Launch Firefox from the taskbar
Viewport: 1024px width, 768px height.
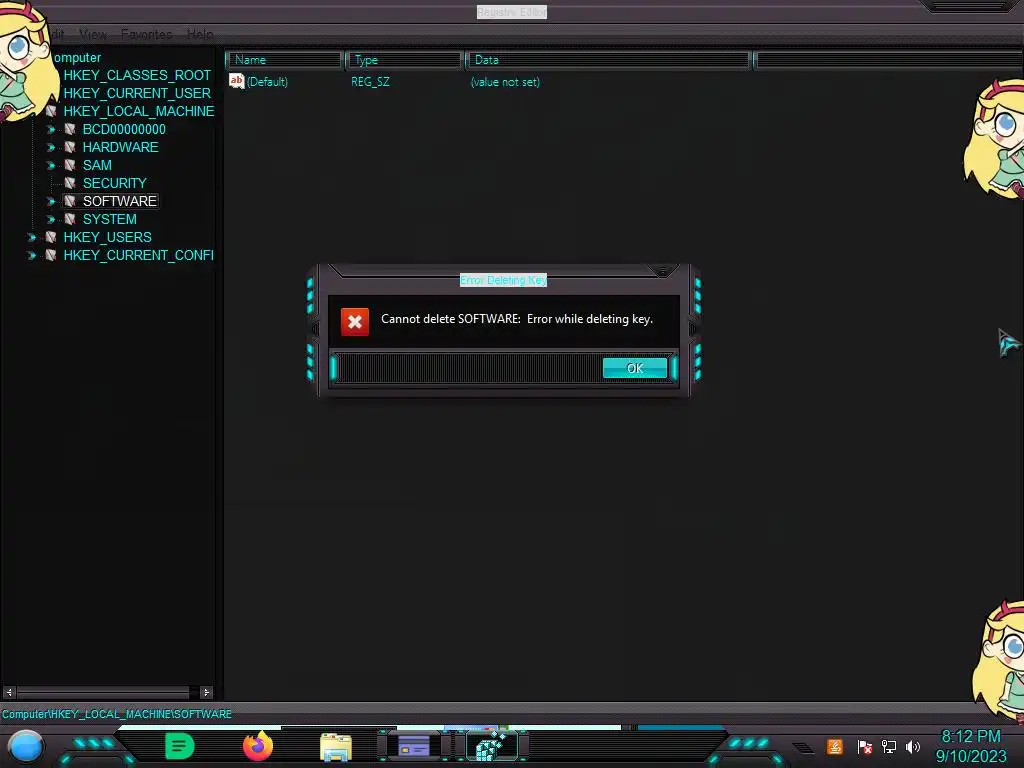[258, 746]
